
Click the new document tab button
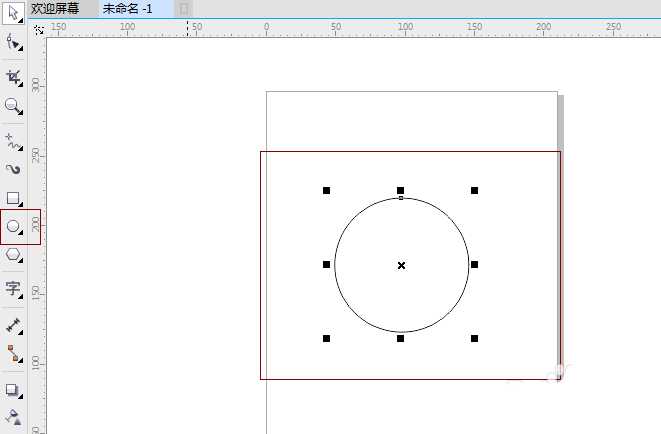[183, 9]
